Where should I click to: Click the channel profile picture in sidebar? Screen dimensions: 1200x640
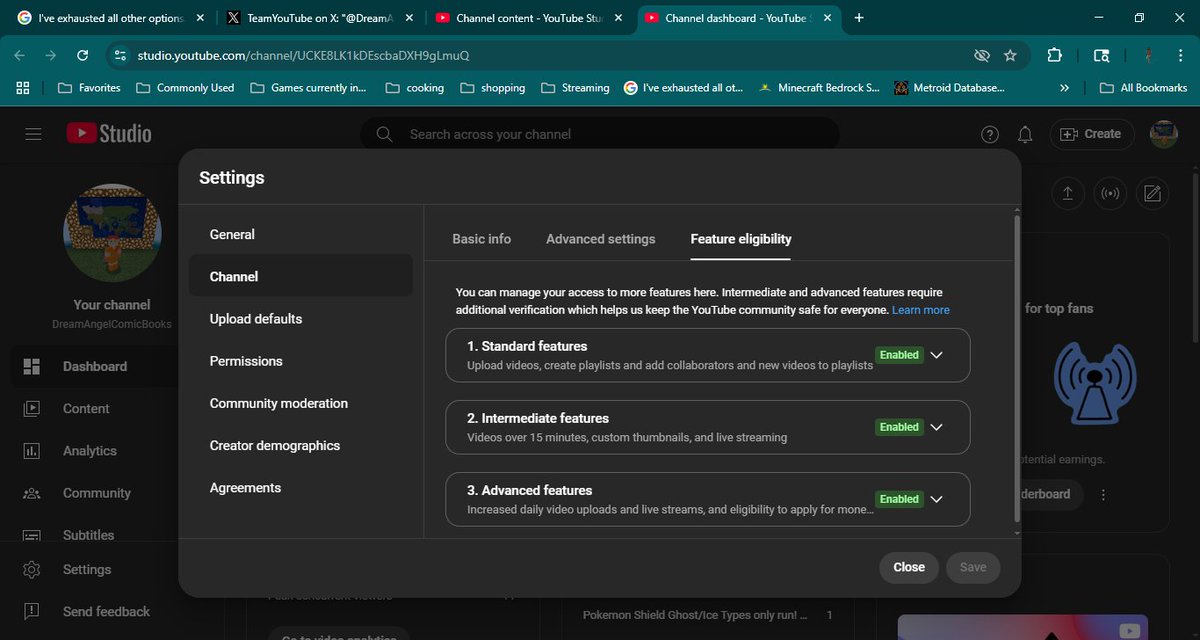coord(113,232)
